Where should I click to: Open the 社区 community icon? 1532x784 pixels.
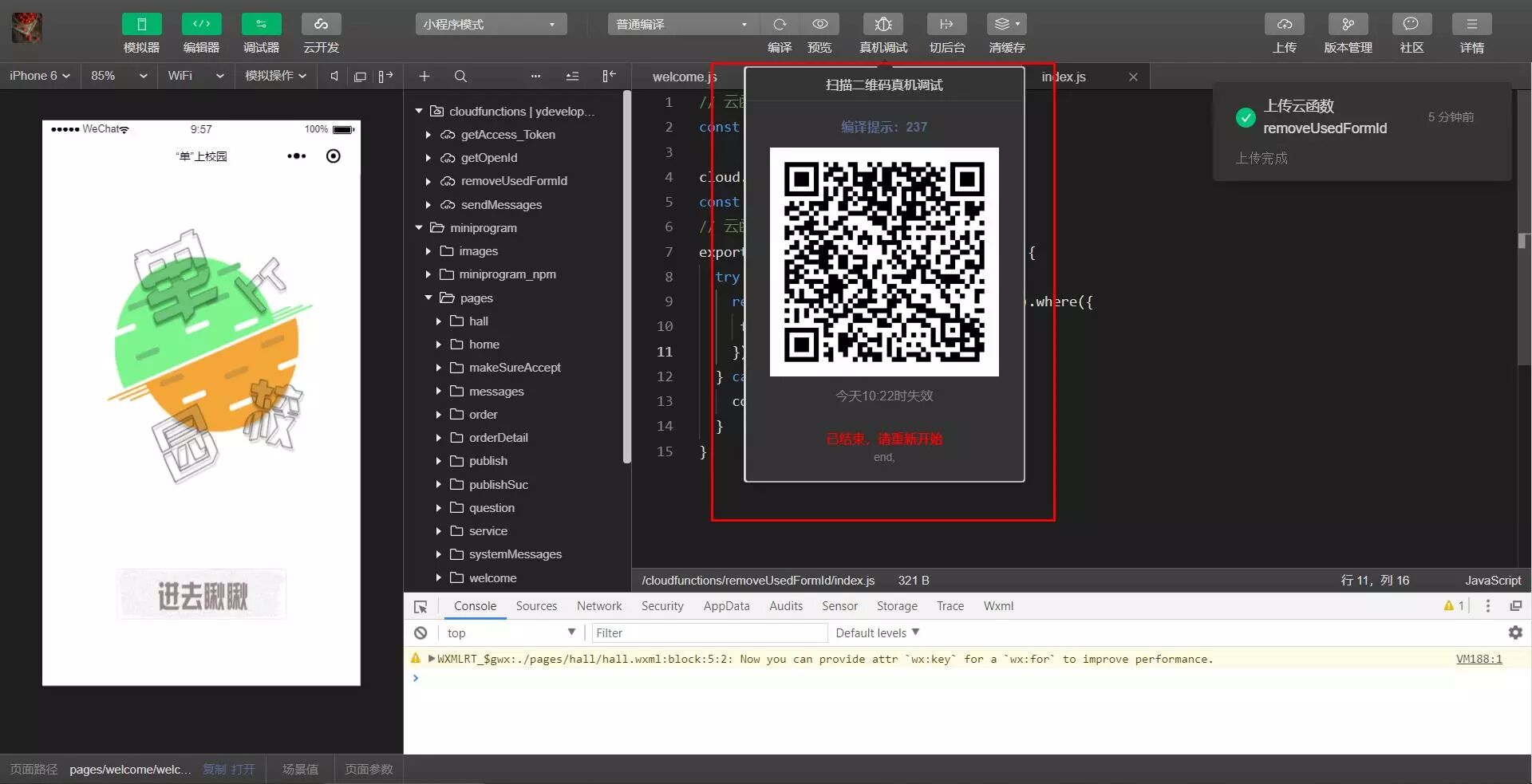pos(1412,24)
